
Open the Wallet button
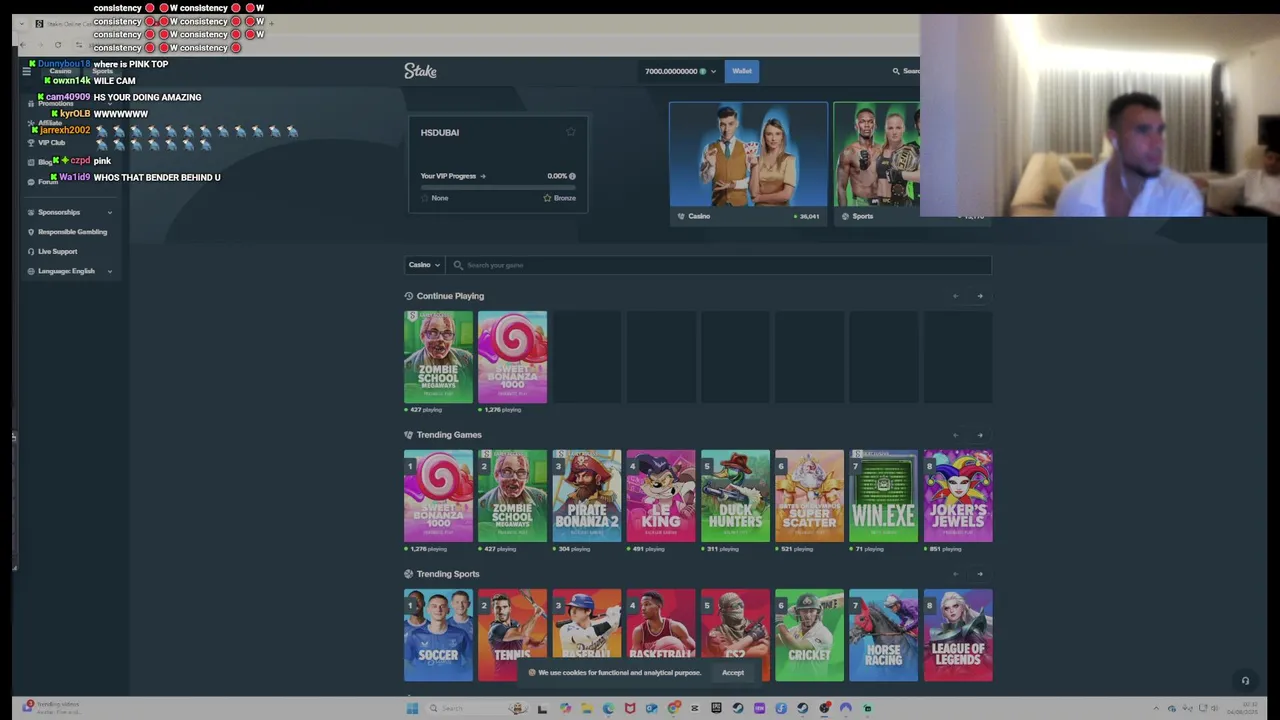pos(742,71)
